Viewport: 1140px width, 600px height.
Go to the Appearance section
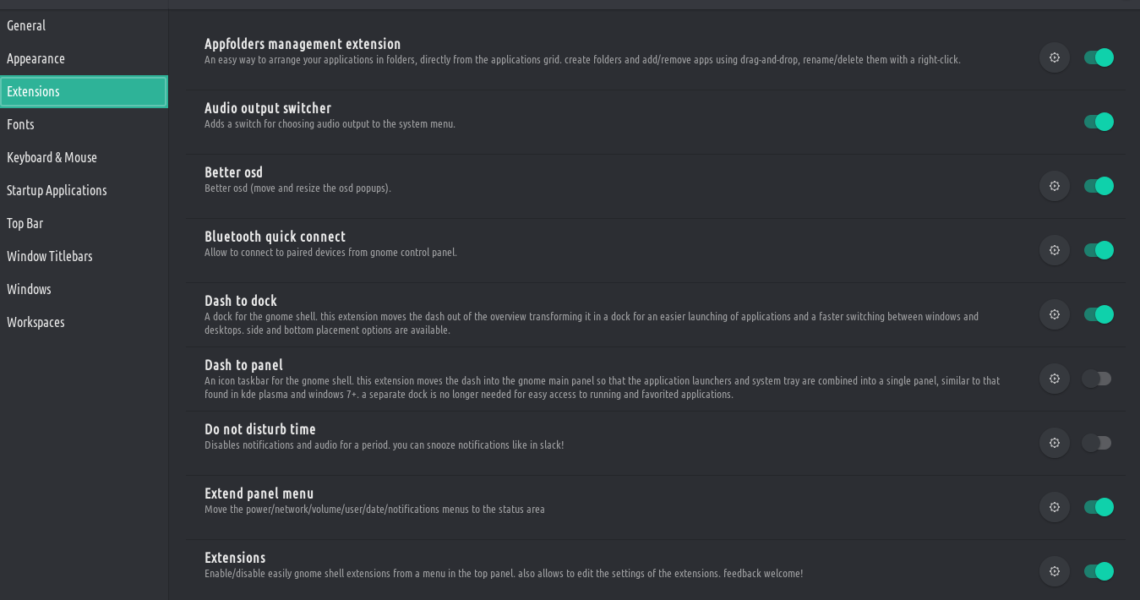pos(36,59)
